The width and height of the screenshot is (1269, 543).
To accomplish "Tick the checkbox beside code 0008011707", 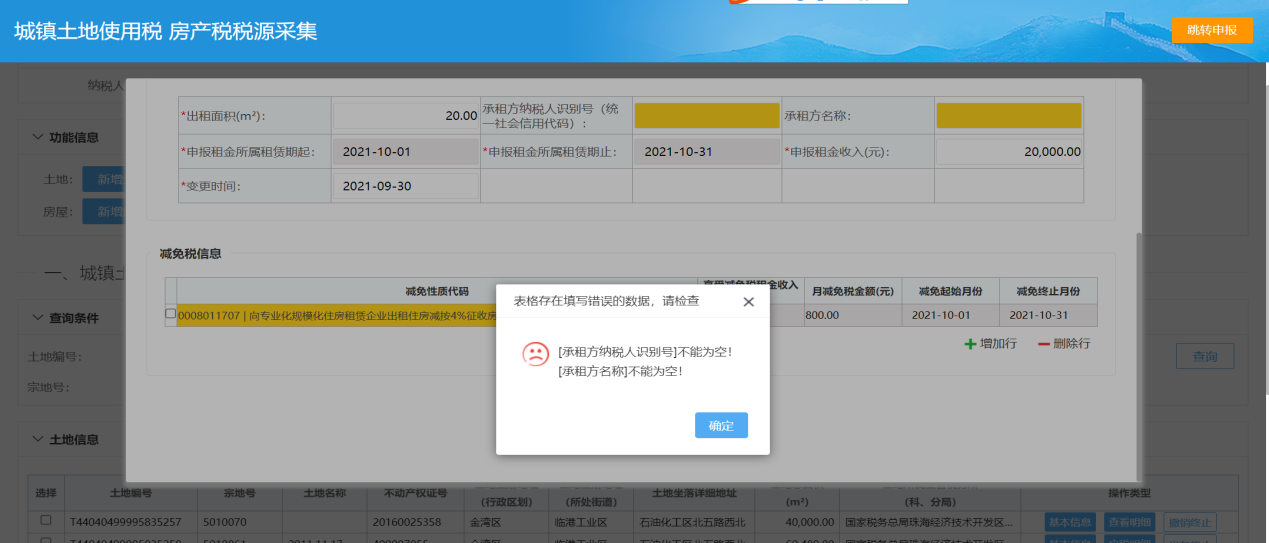I will [x=170, y=314].
